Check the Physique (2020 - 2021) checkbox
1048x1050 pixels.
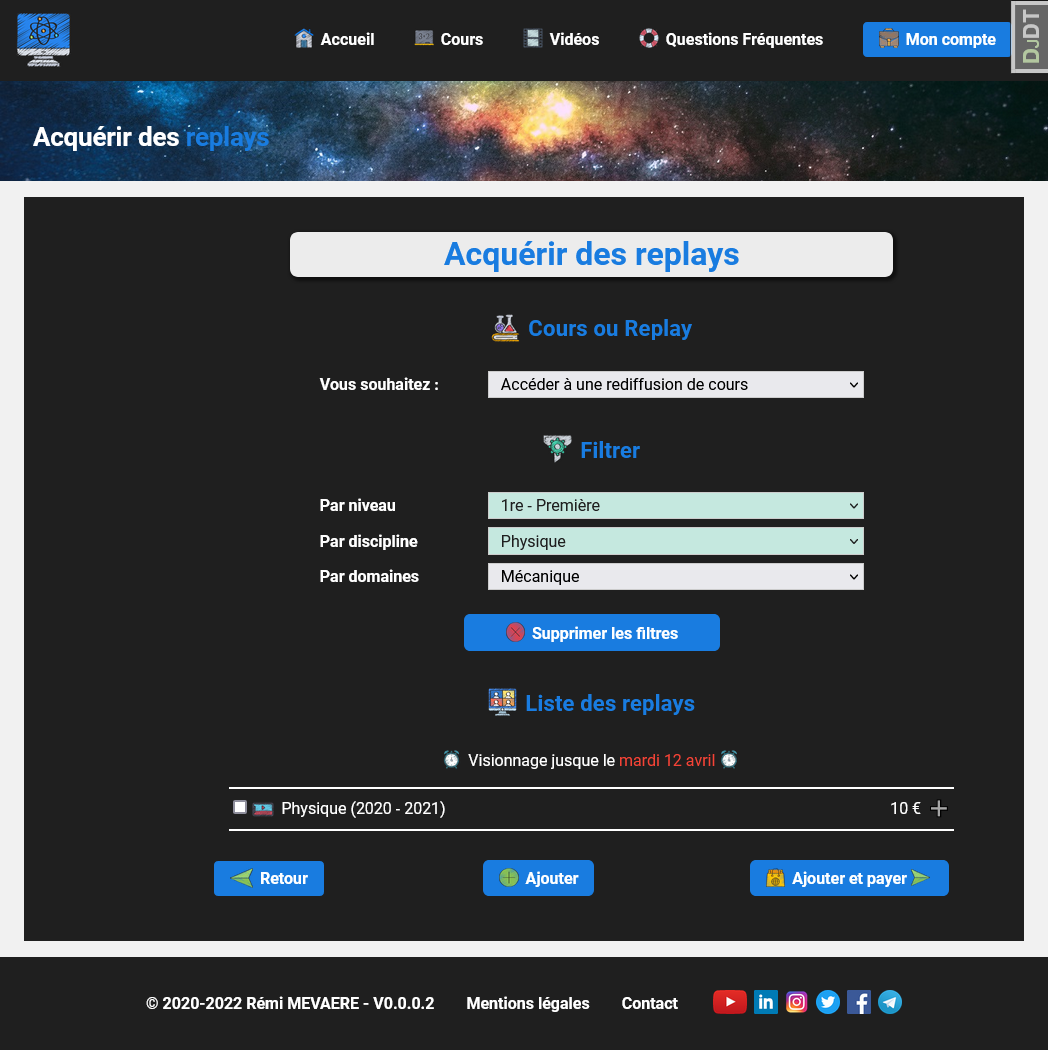[x=240, y=807]
